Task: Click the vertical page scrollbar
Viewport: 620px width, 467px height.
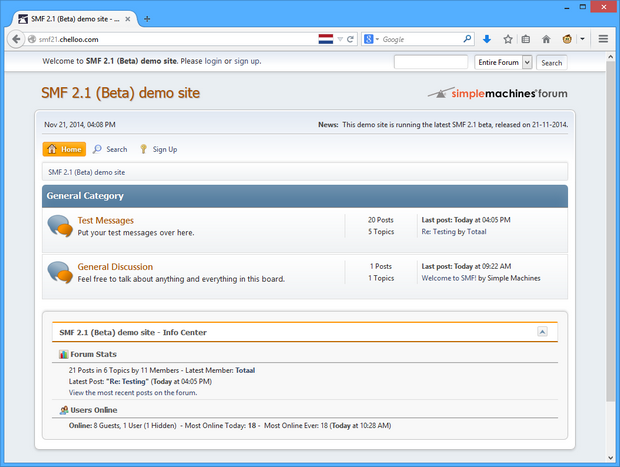Action: 610,231
